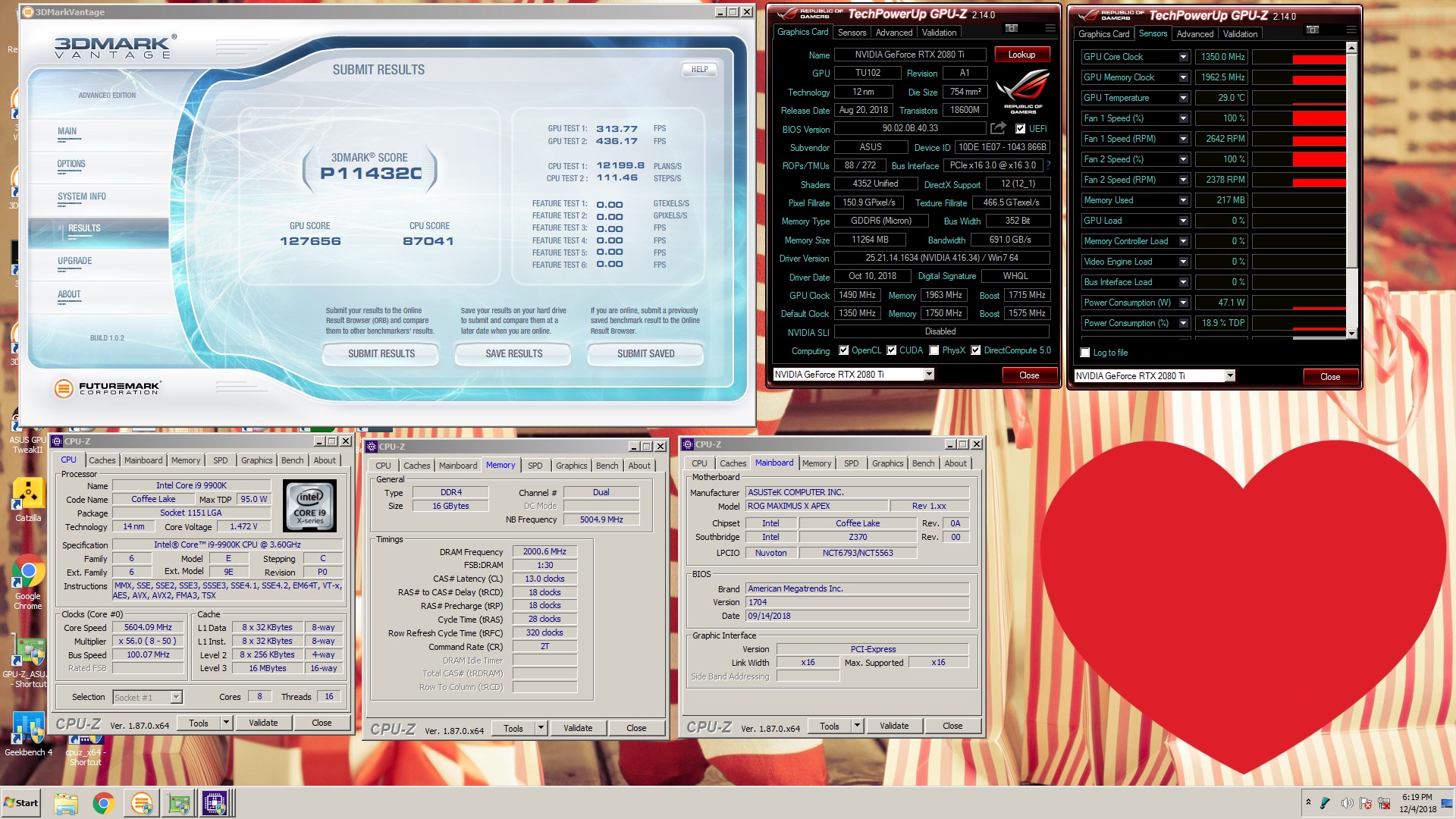Select GPU-Z taskbar icon
This screenshot has width=1456, height=819.
tap(179, 803)
